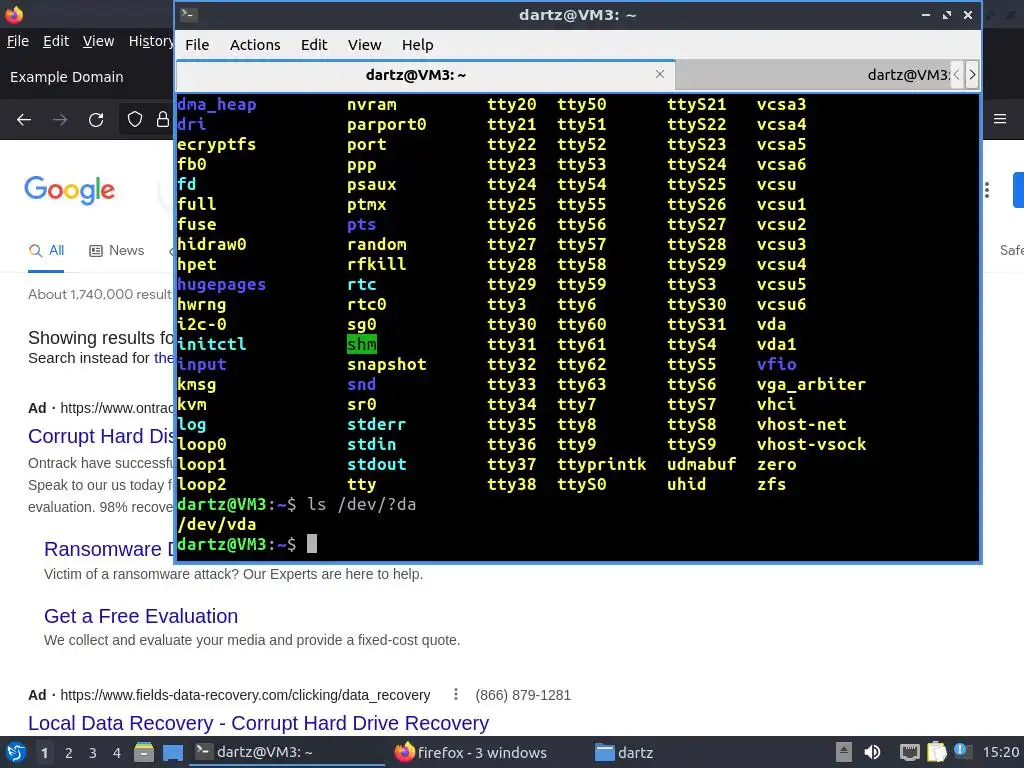Switch to workspace 4
Screen dimensions: 1024x768
point(117,753)
